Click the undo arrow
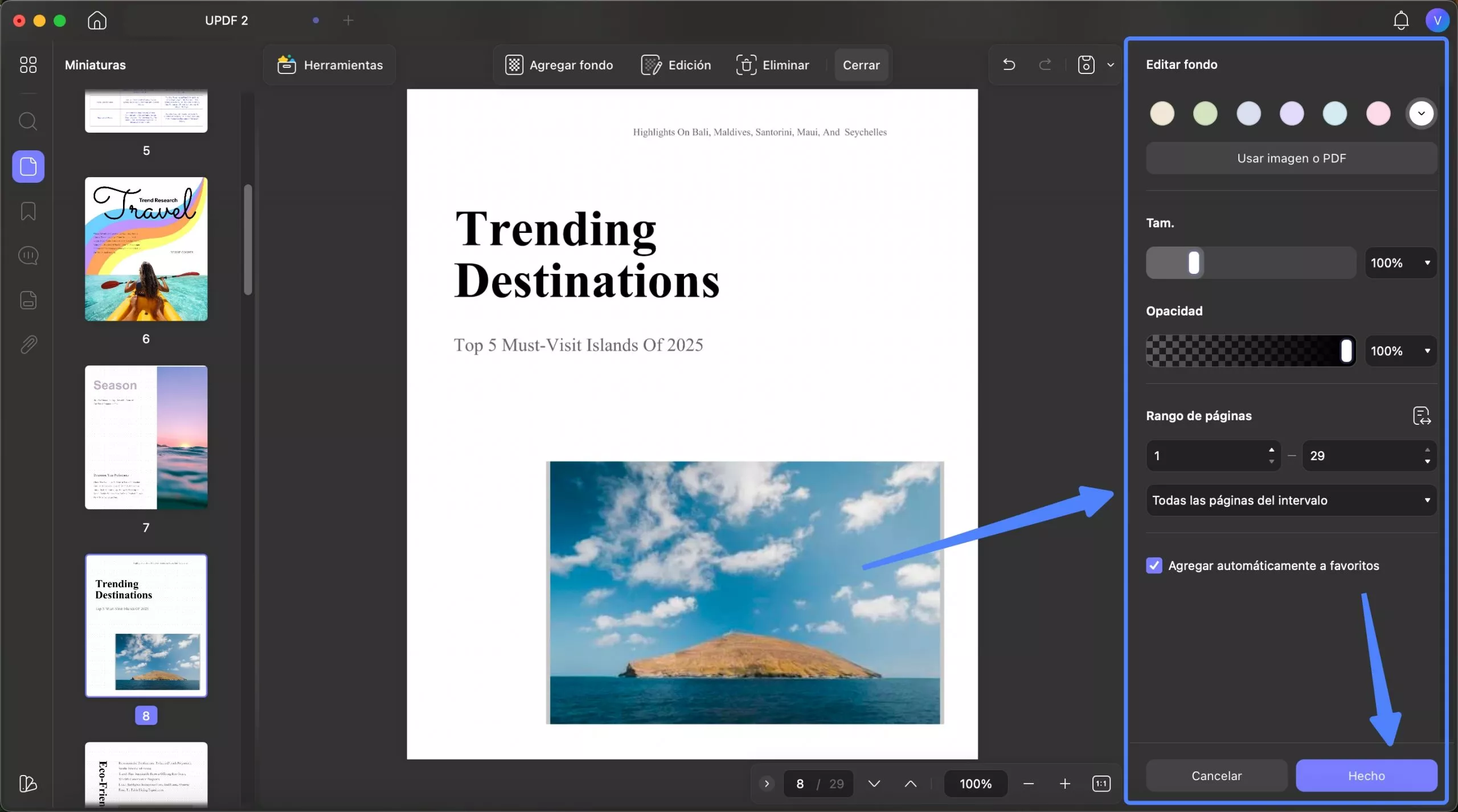The height and width of the screenshot is (812, 1458). click(1009, 64)
